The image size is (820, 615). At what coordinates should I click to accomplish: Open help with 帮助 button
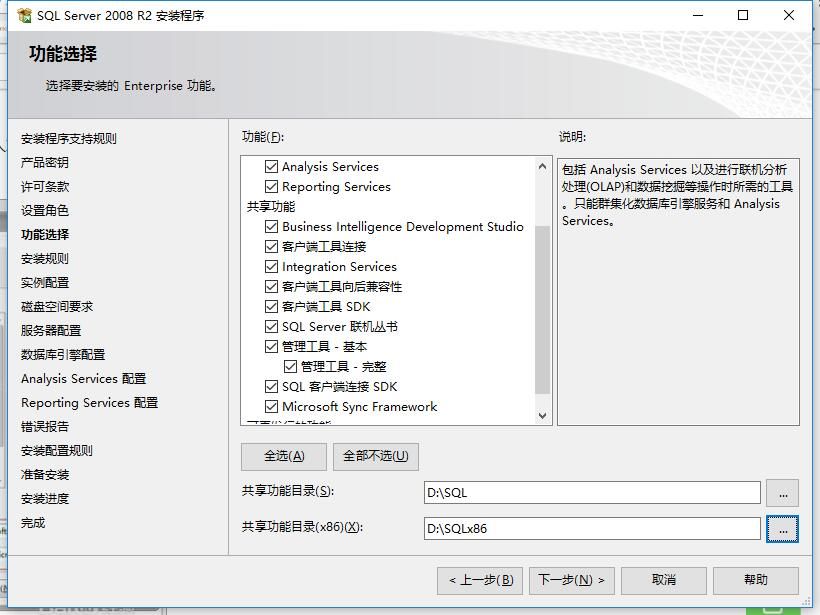[756, 580]
